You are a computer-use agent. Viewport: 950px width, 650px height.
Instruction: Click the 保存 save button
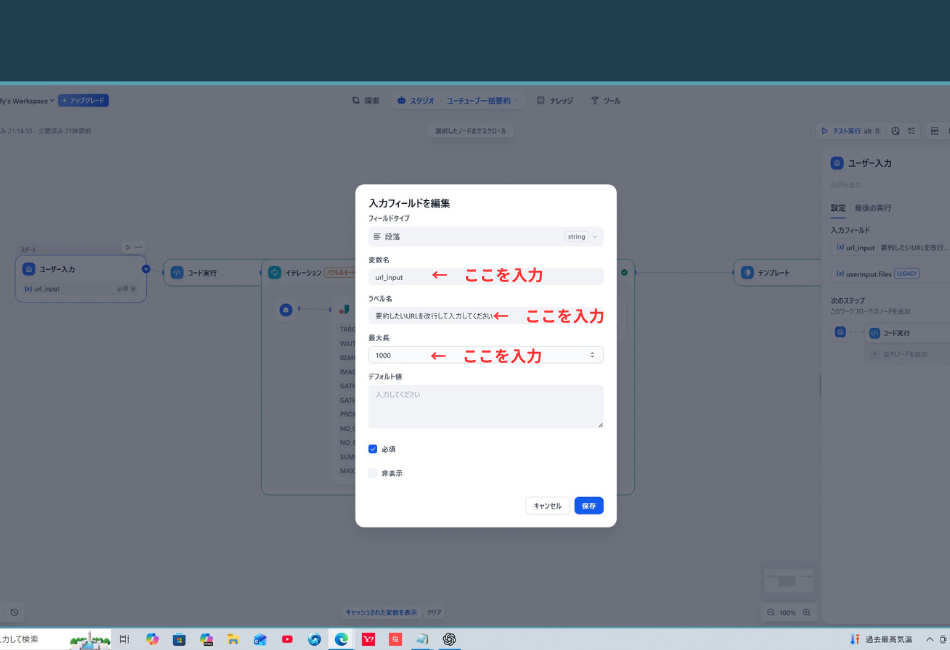(588, 505)
